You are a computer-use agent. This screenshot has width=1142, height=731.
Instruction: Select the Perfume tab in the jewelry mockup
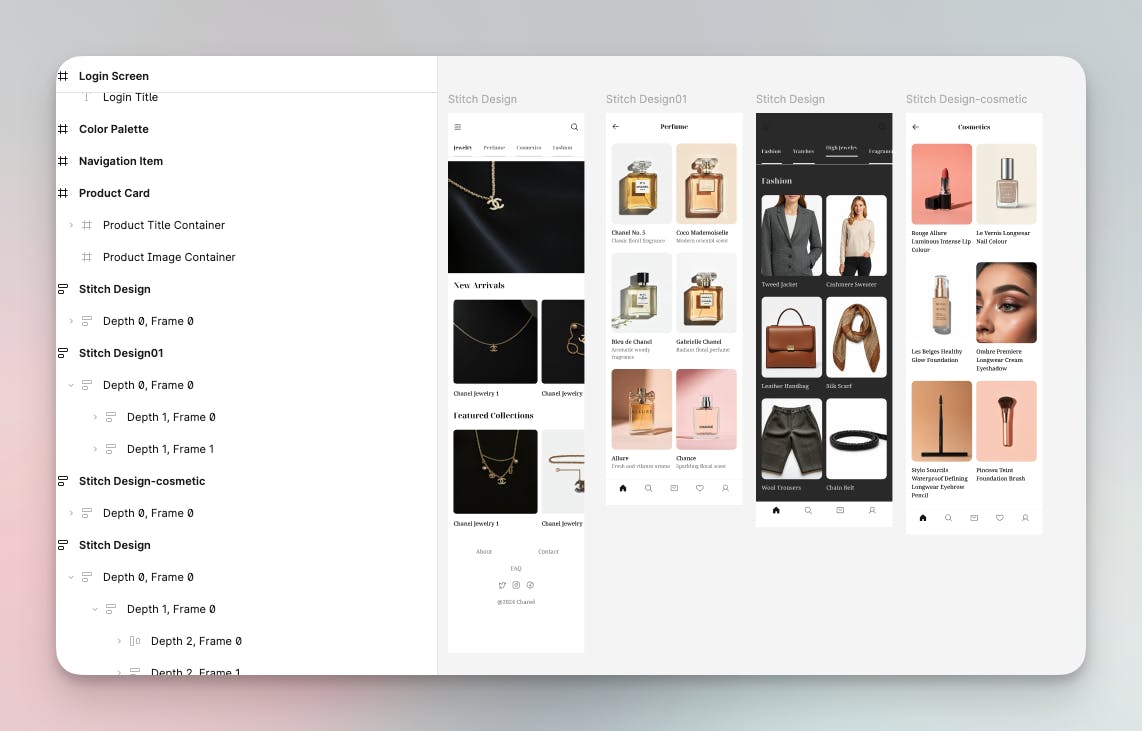[495, 148]
